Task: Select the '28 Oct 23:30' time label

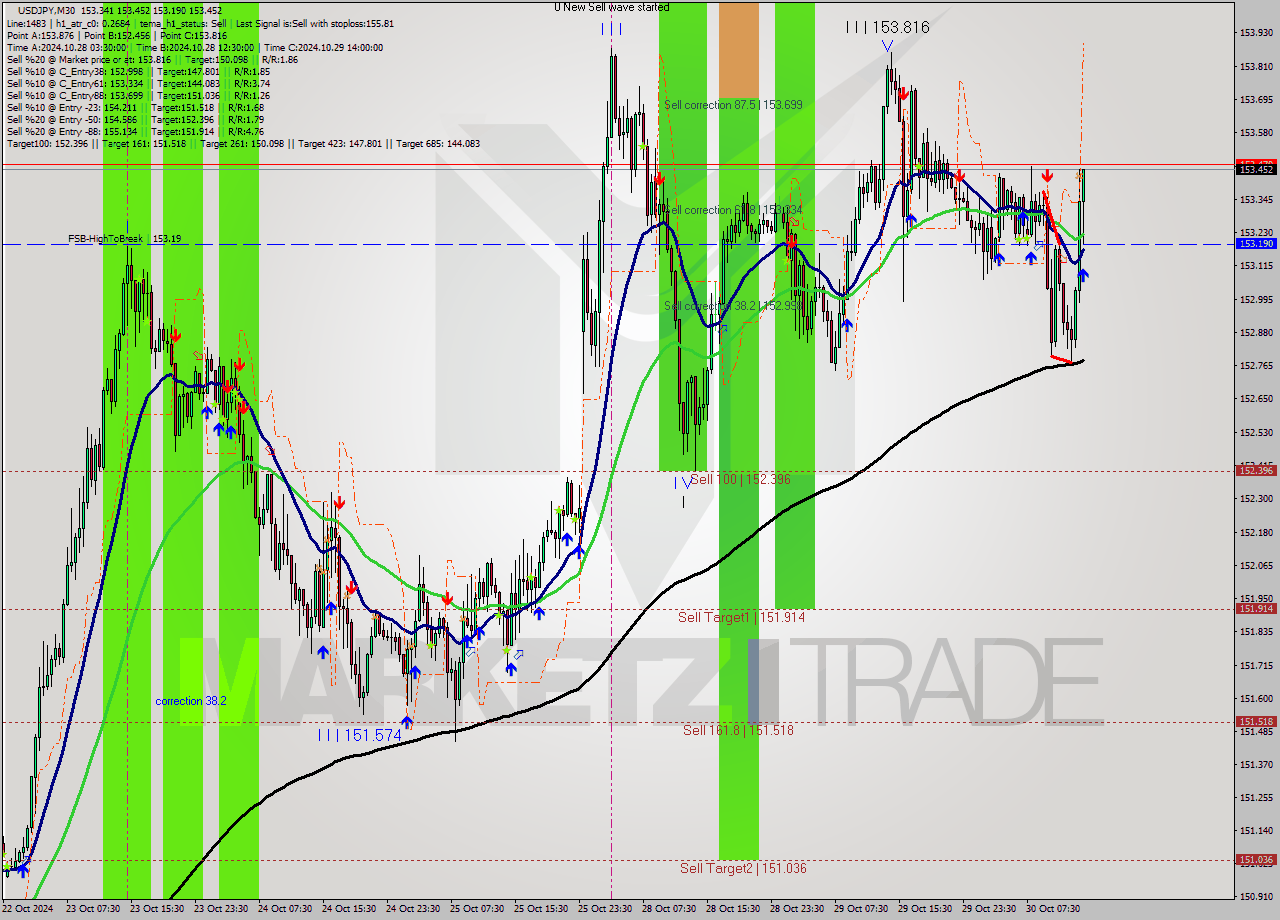Action: coord(797,909)
